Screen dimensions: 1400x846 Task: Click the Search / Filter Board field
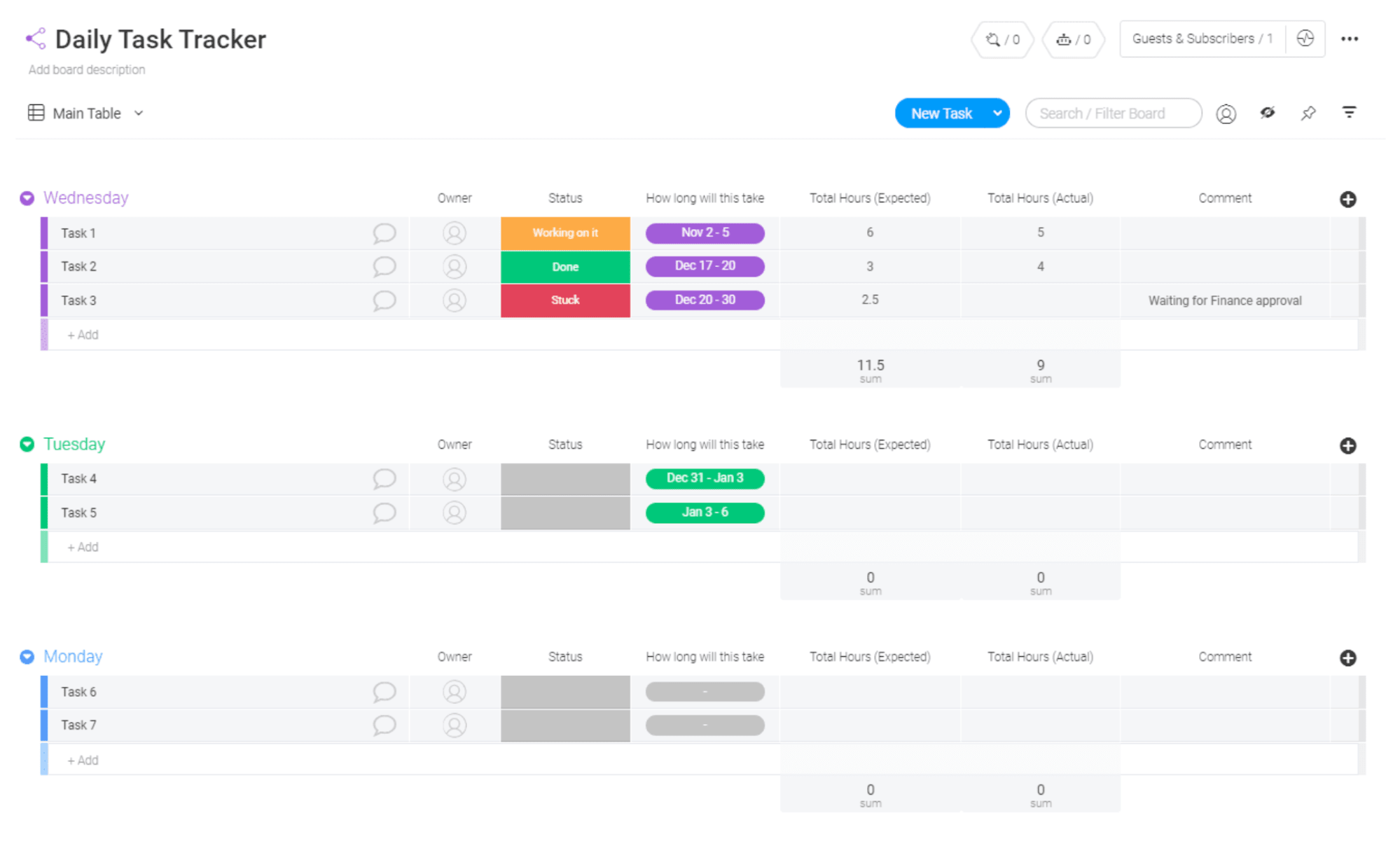1113,113
